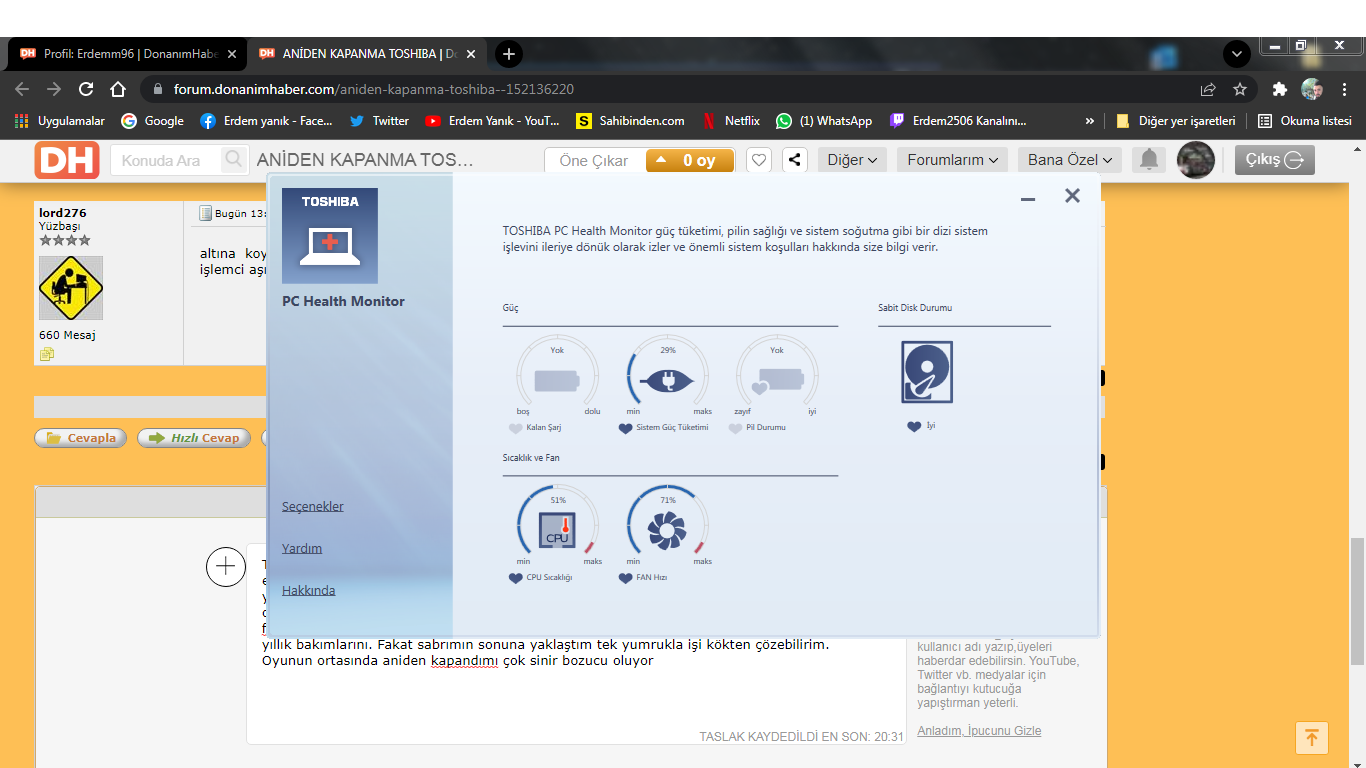Click the CPU temperature gauge icon

tap(557, 528)
